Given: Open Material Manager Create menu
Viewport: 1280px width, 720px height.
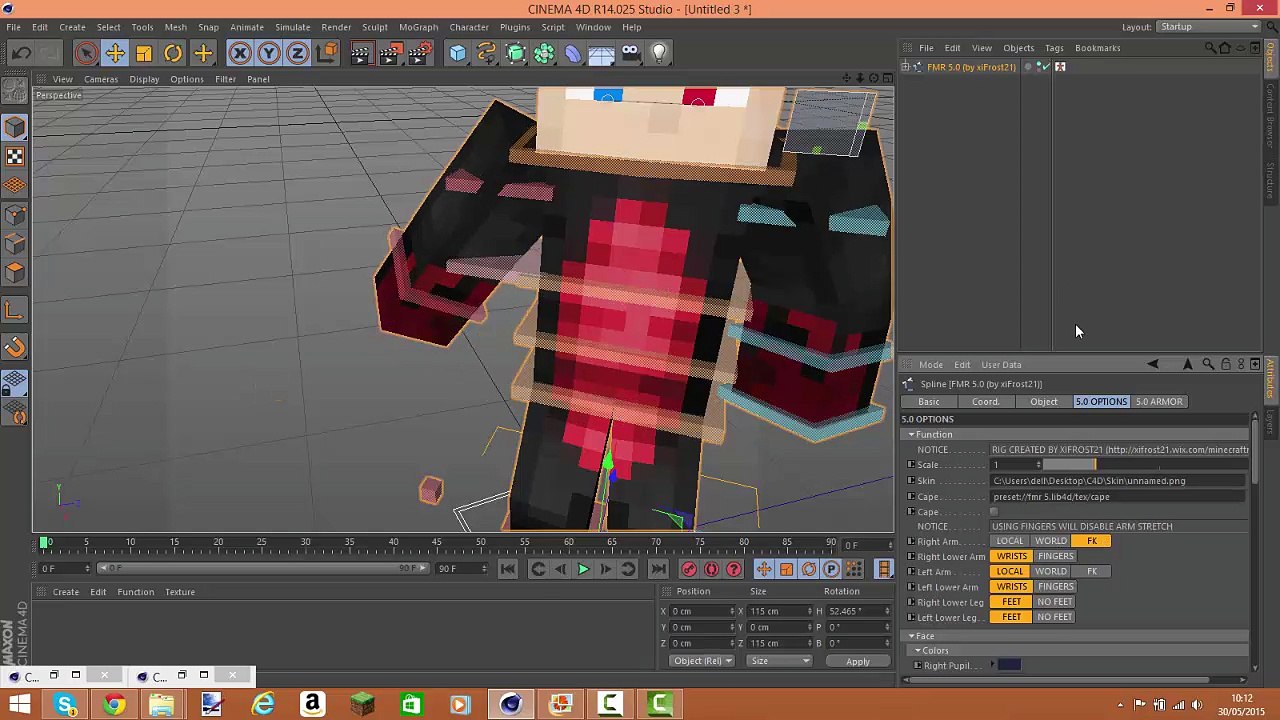Looking at the screenshot, I should (66, 592).
